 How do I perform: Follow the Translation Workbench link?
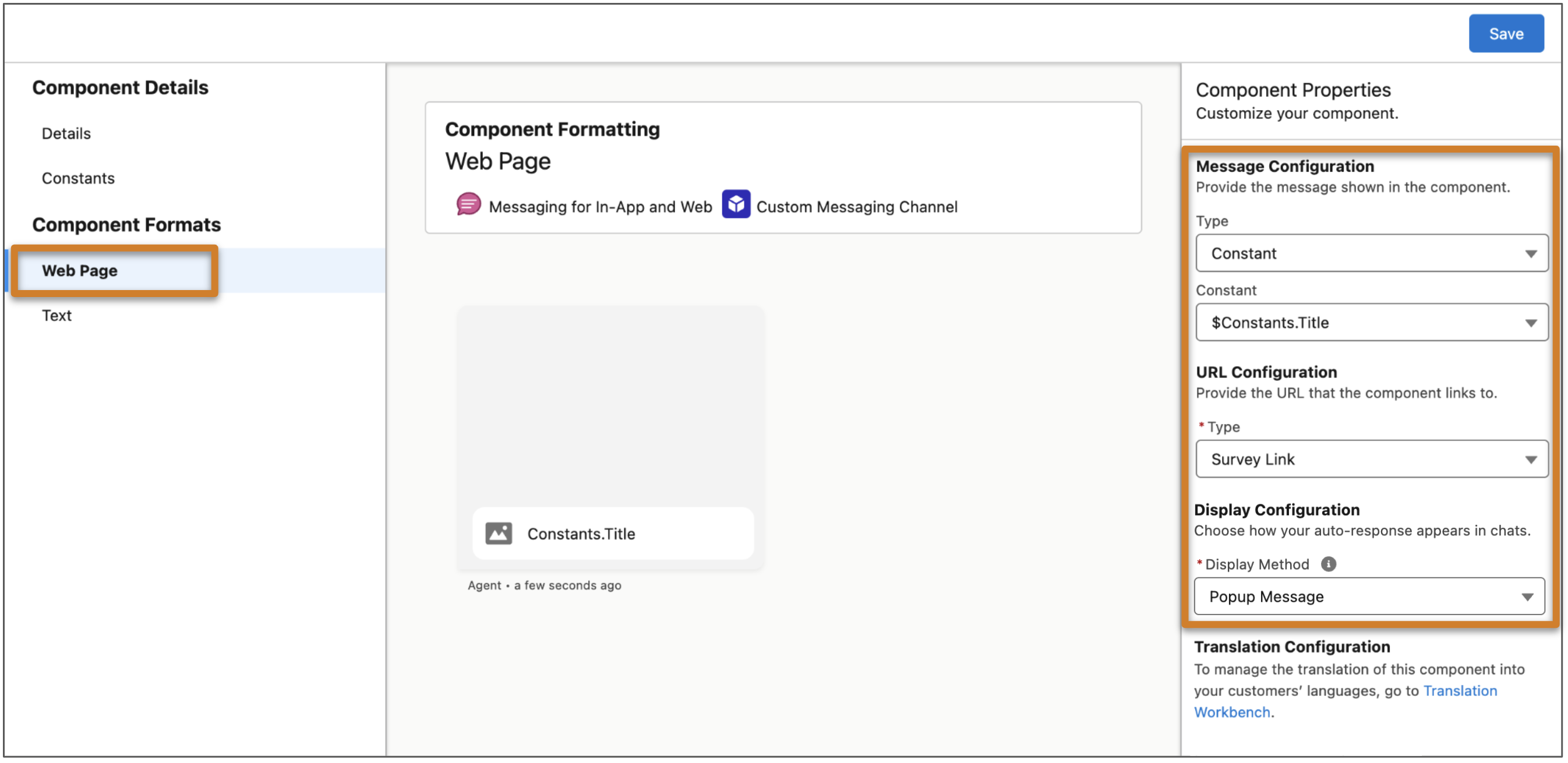tap(1345, 701)
